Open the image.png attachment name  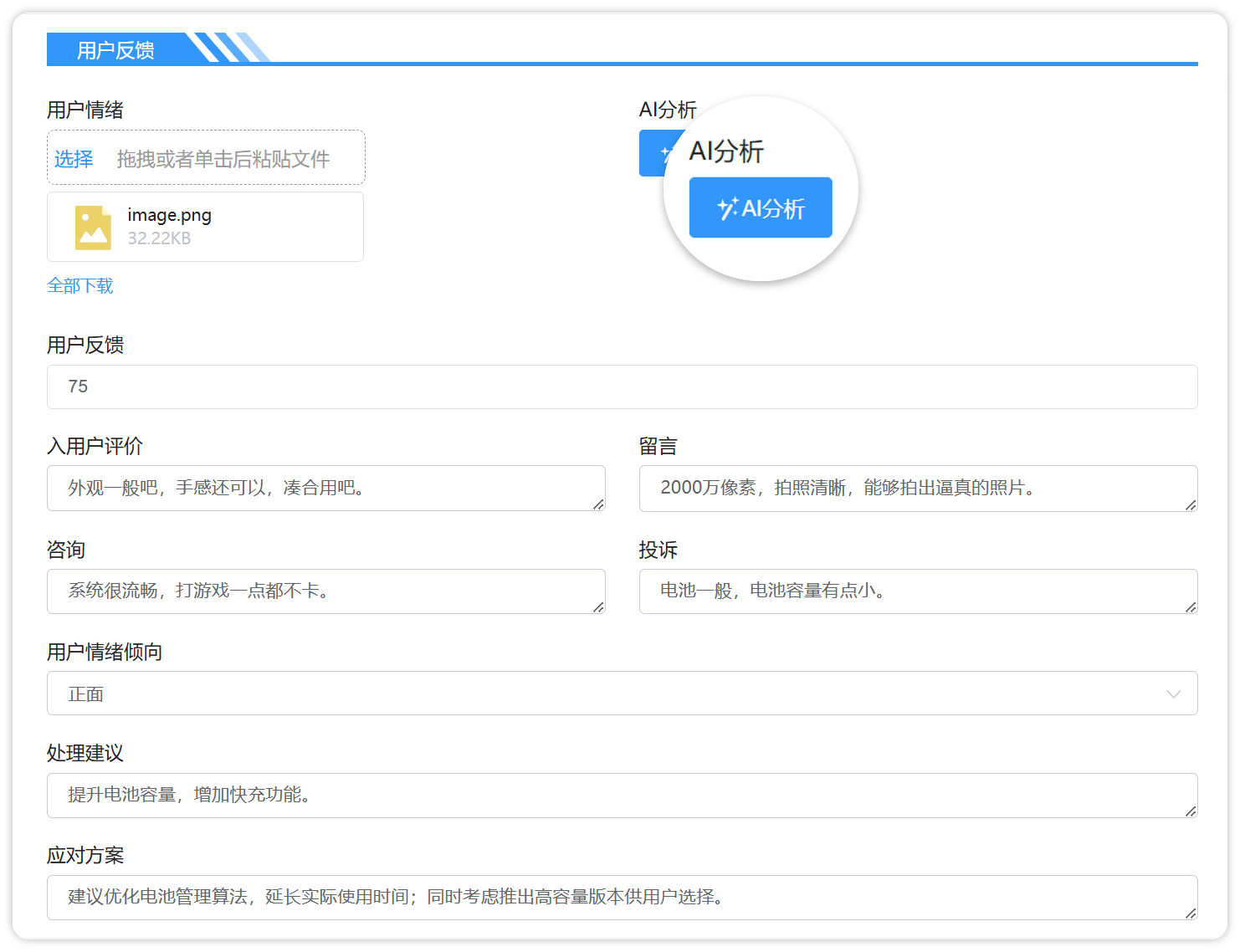click(x=169, y=215)
